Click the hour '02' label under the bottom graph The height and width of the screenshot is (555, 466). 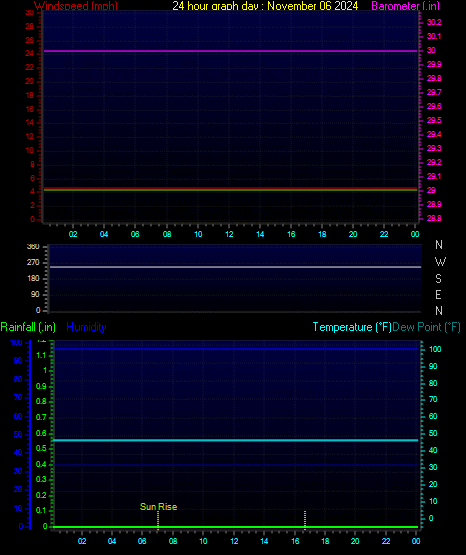(82, 541)
